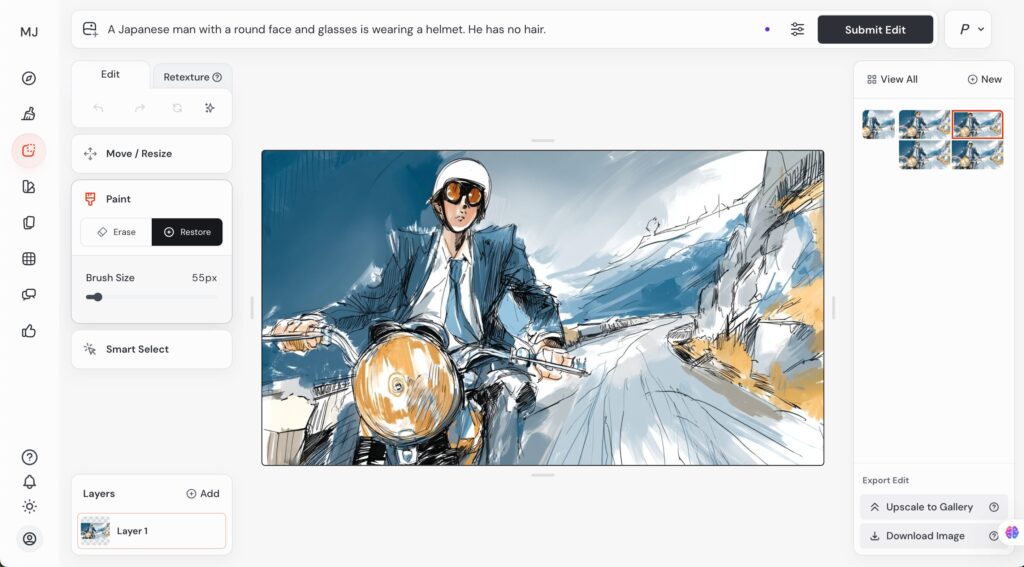Expand the Move / Resize section
This screenshot has height=567, width=1024.
point(151,154)
